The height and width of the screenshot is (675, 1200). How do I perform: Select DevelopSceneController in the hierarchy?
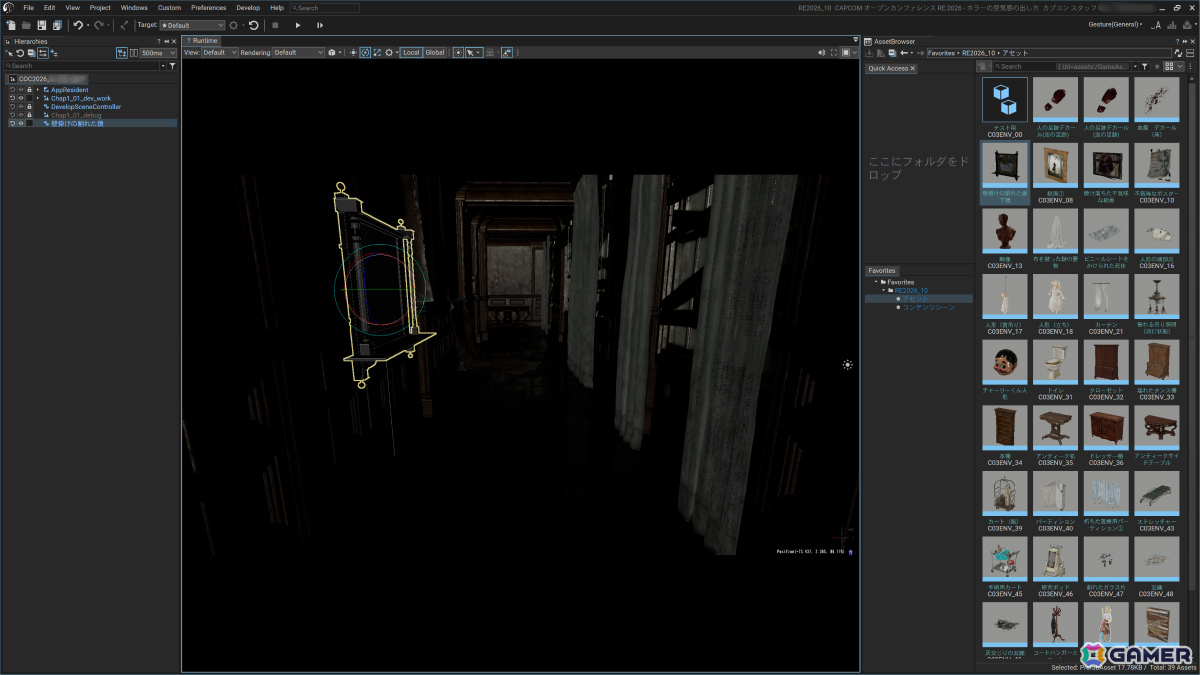[86, 106]
